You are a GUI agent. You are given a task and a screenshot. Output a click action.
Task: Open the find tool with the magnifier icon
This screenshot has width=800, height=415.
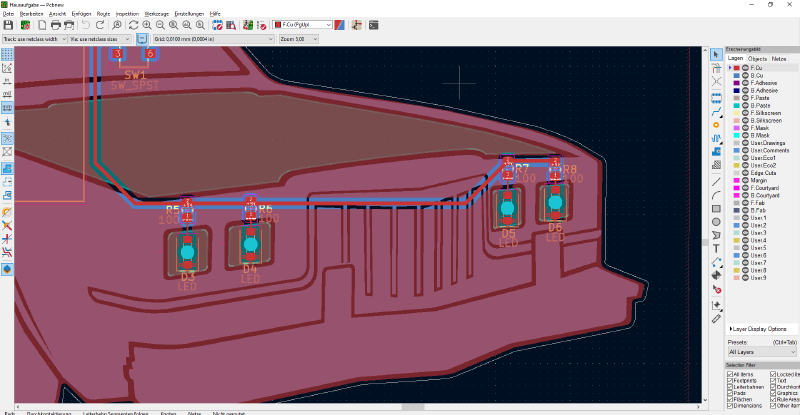click(x=117, y=25)
